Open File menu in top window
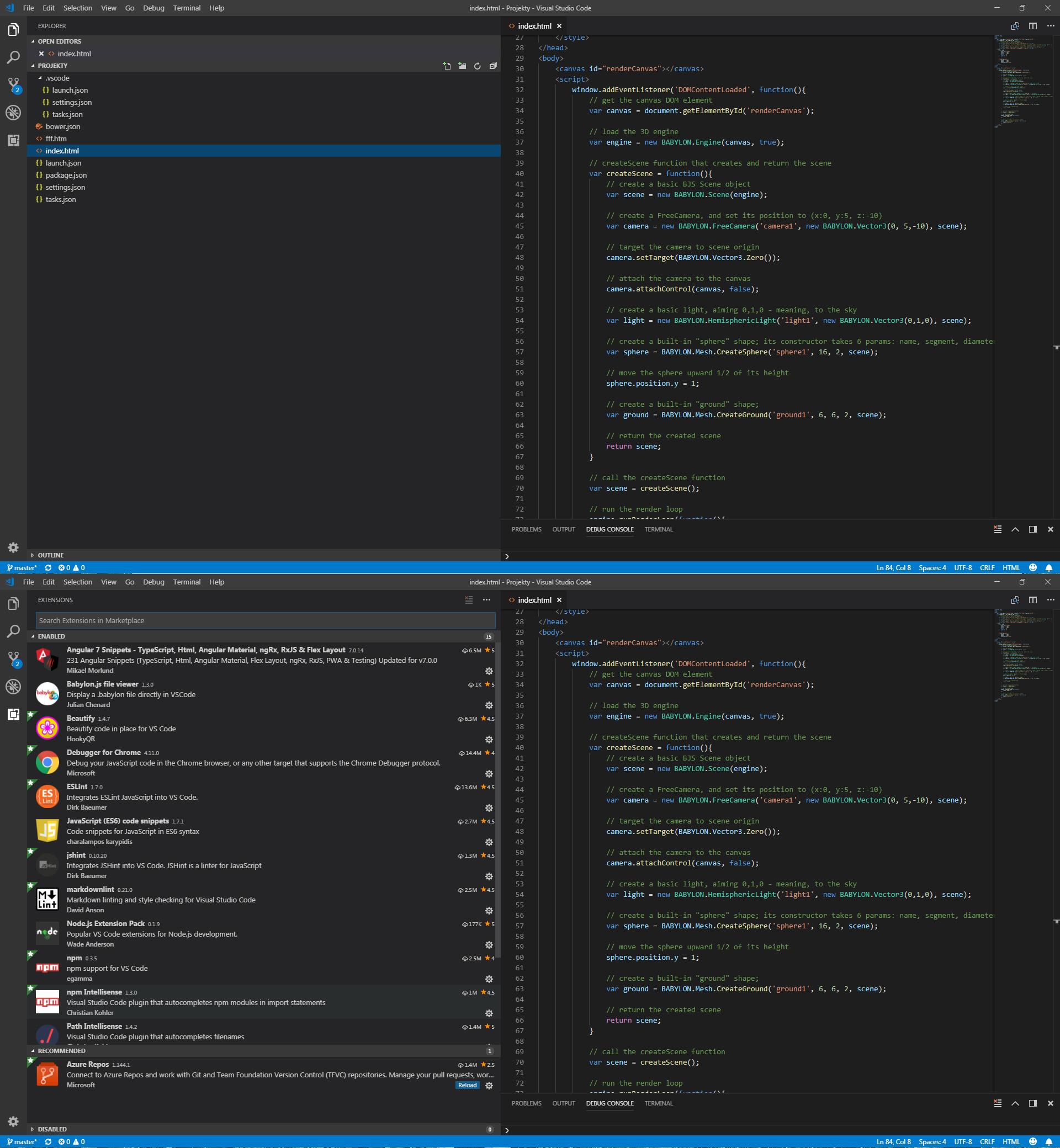The width and height of the screenshot is (1060, 1148). pos(28,8)
